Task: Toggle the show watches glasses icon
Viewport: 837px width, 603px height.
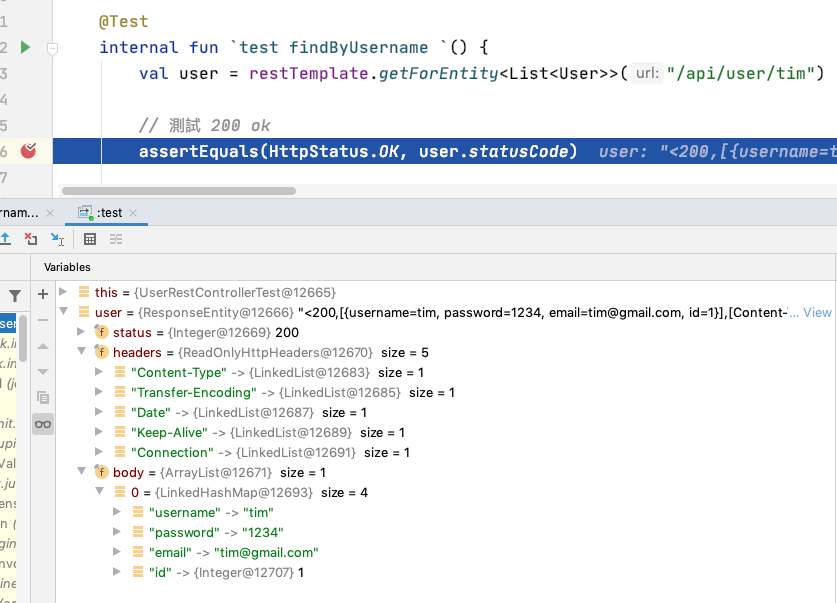Action: click(x=43, y=424)
